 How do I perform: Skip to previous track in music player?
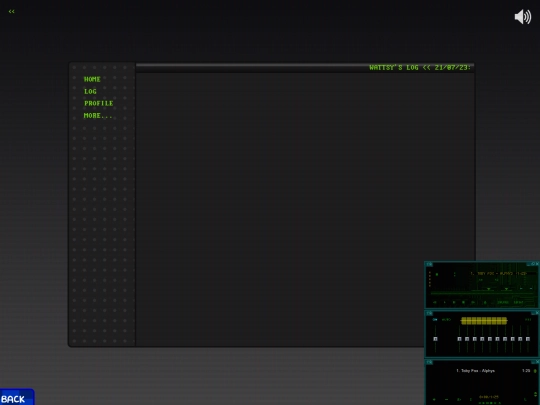pos(435,302)
